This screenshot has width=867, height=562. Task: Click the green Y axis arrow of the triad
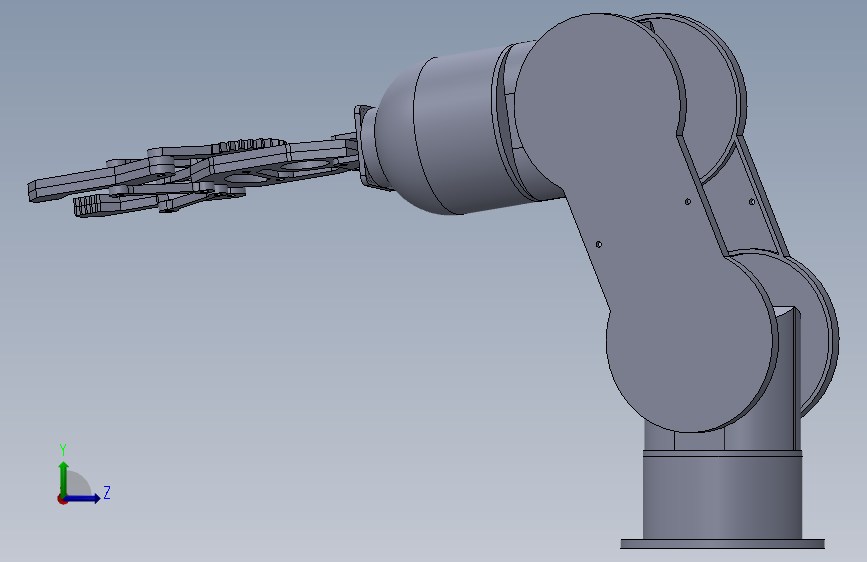tap(64, 479)
